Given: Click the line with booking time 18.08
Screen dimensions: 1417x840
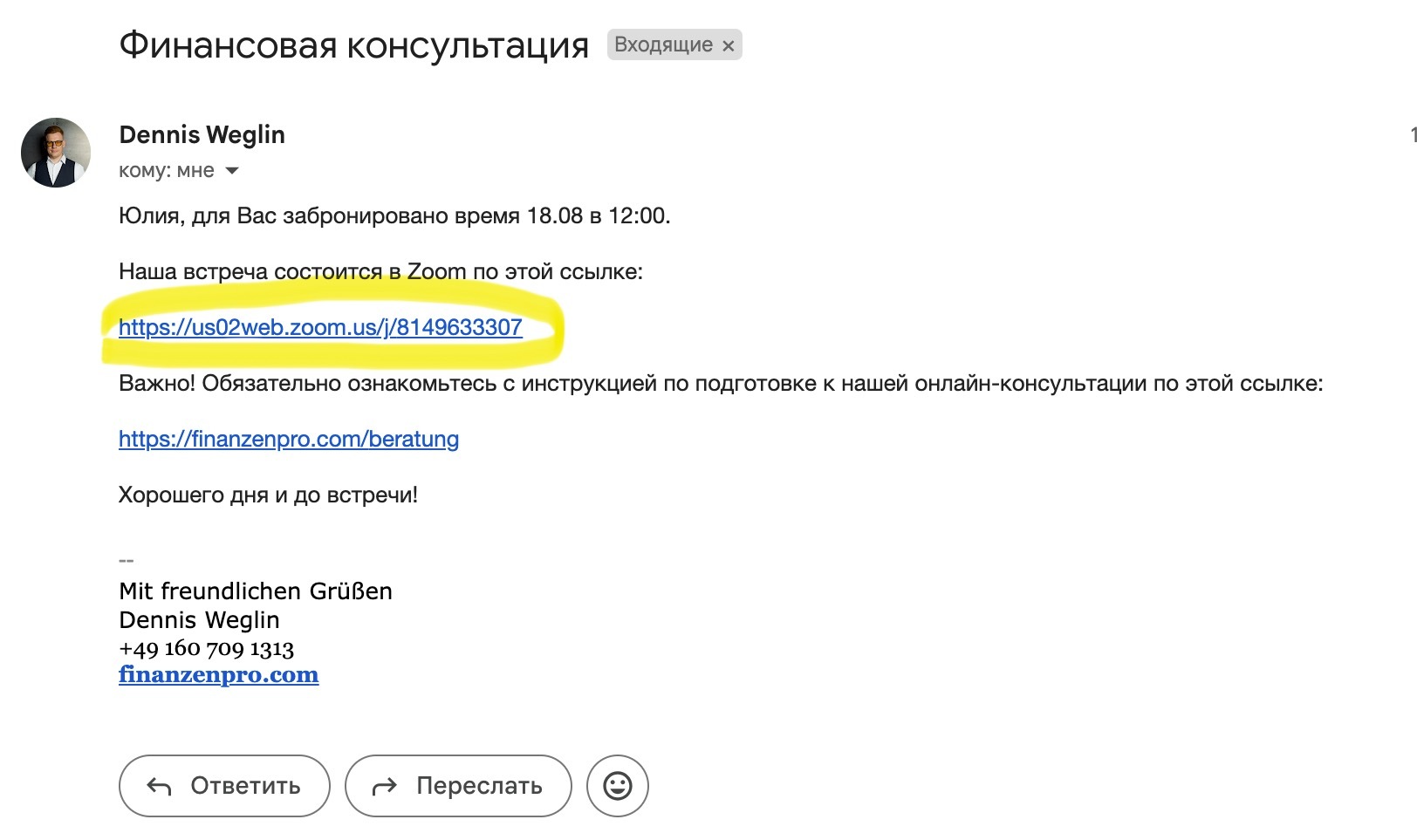Looking at the screenshot, I should point(394,215).
